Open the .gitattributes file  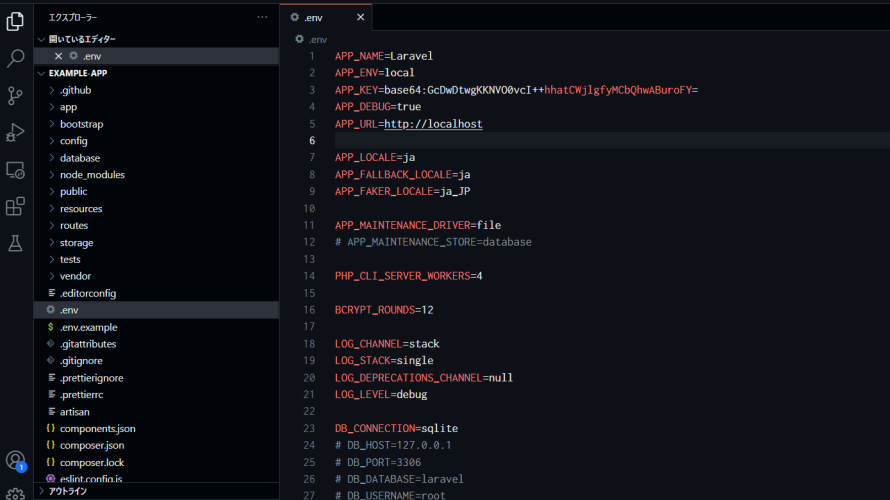(88, 344)
